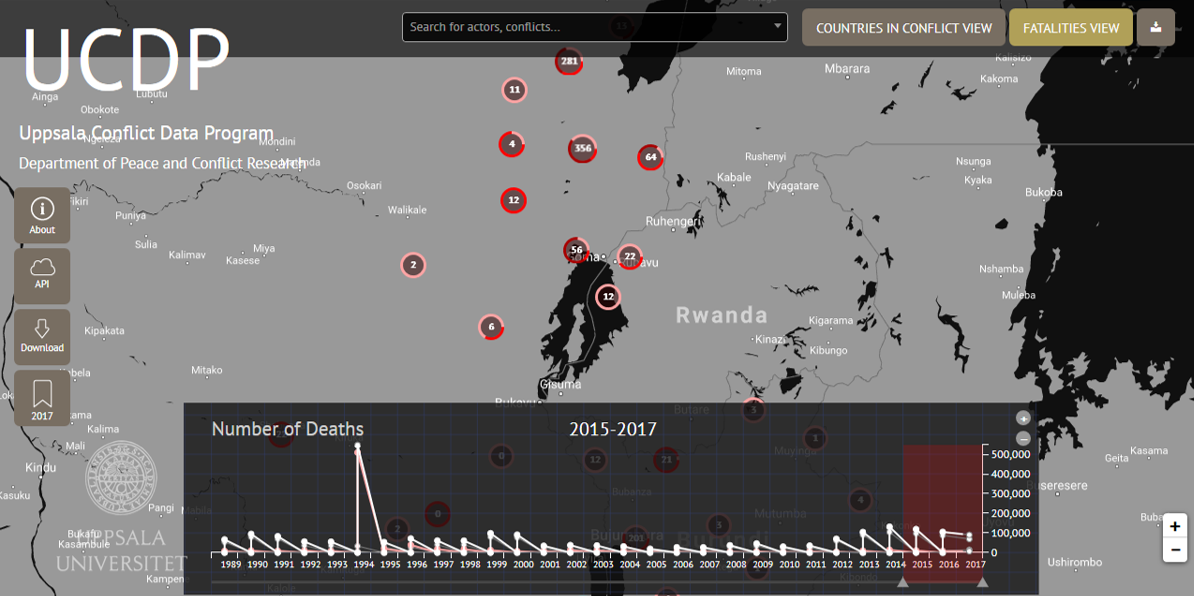The height and width of the screenshot is (596, 1194).
Task: Select the 22 fatalities cluster marker
Action: (x=630, y=257)
